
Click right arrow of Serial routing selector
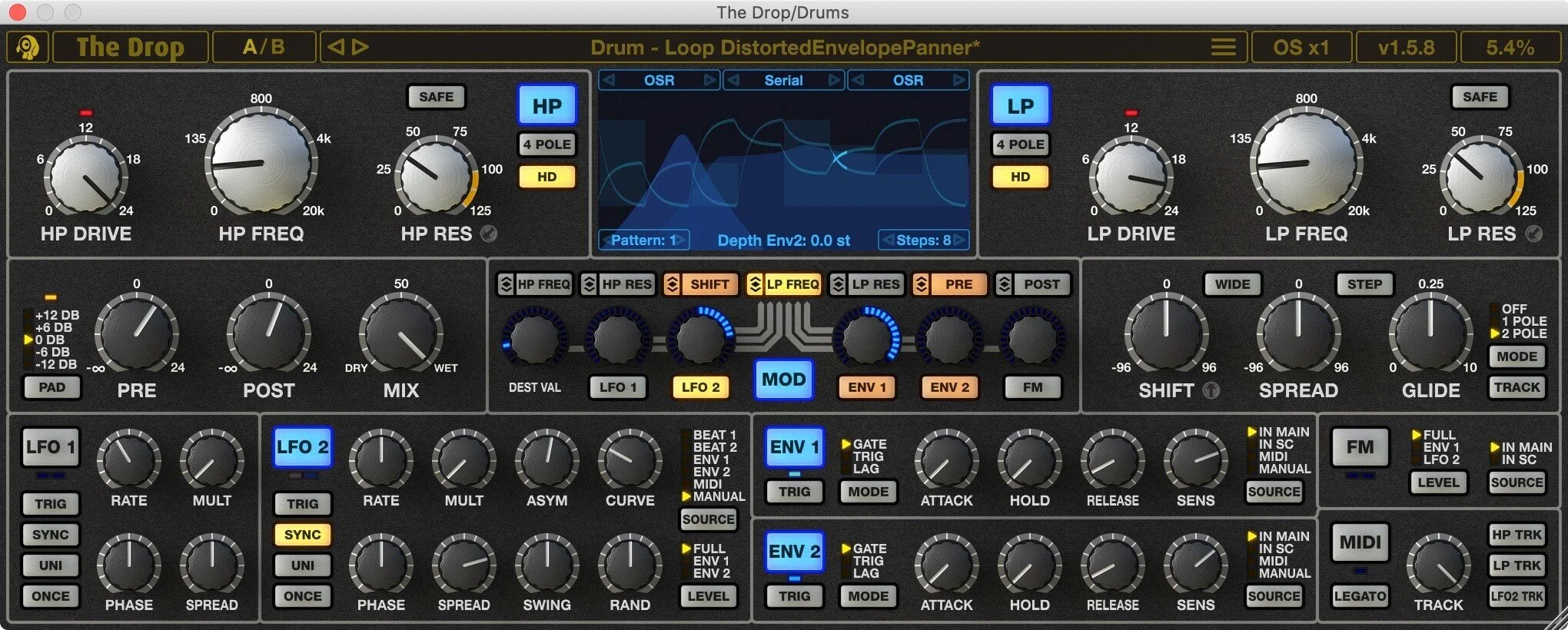pos(835,80)
